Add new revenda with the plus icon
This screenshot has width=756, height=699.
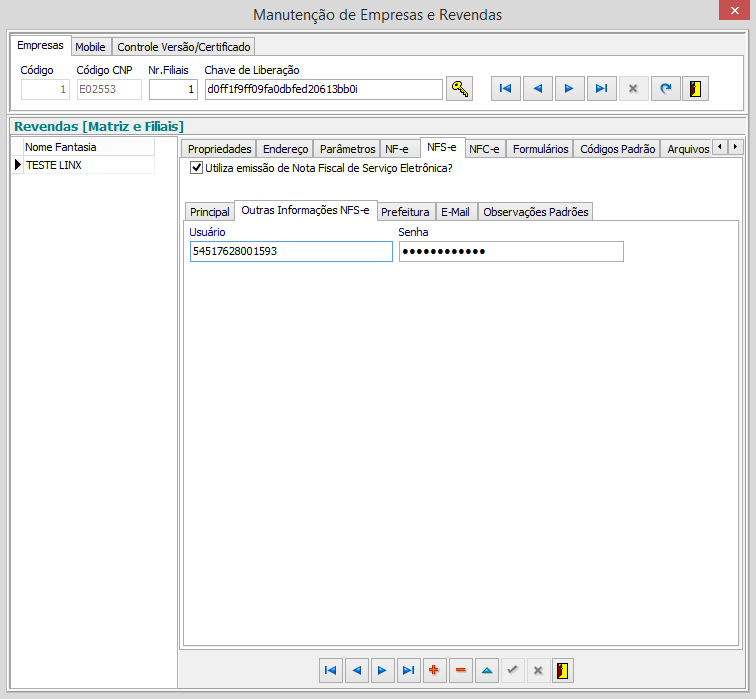[x=434, y=671]
